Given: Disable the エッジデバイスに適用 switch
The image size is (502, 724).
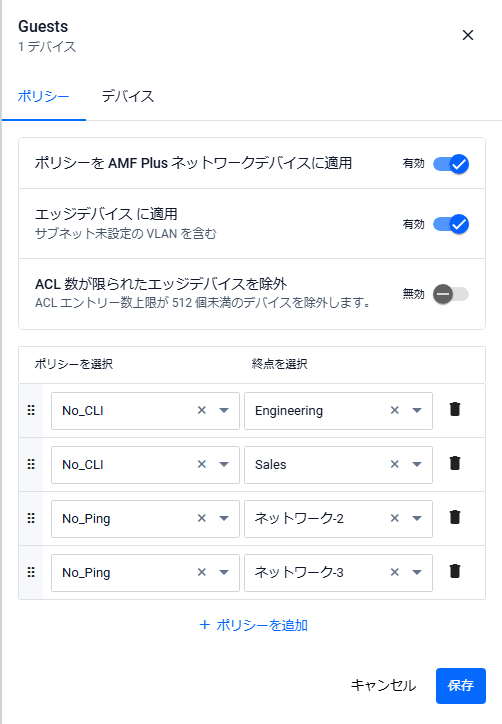Looking at the screenshot, I should click(x=451, y=224).
